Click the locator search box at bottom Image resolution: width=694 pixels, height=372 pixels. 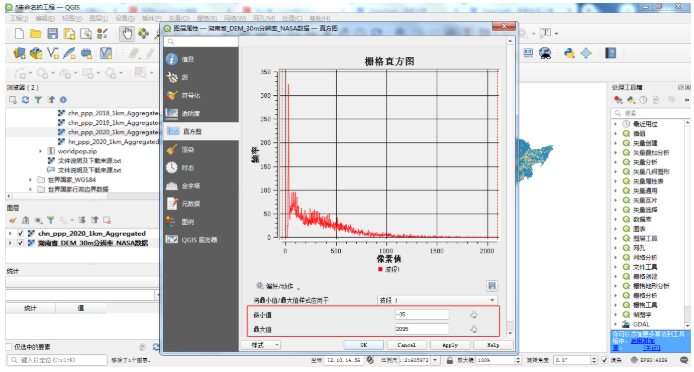(x=58, y=360)
